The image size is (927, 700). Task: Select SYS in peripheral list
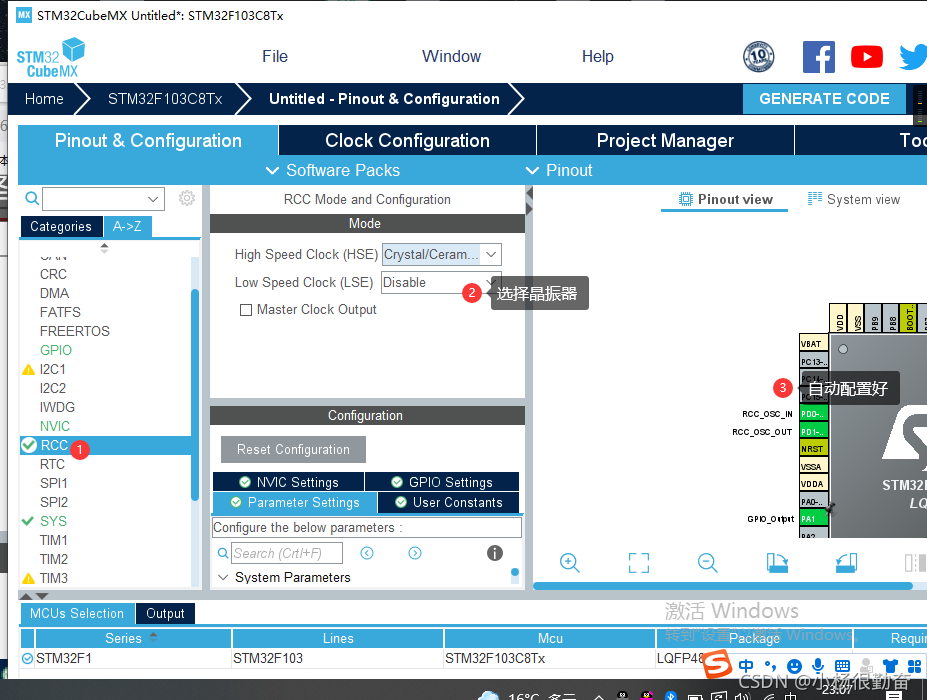tap(53, 521)
